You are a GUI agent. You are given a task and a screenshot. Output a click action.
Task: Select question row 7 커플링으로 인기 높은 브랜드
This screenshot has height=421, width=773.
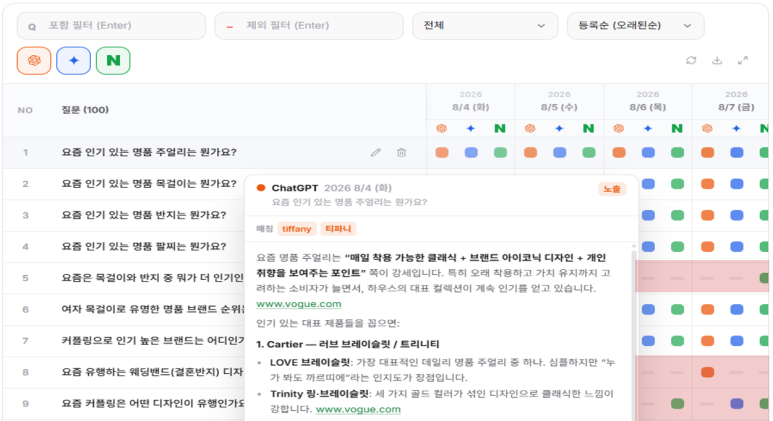(x=152, y=341)
